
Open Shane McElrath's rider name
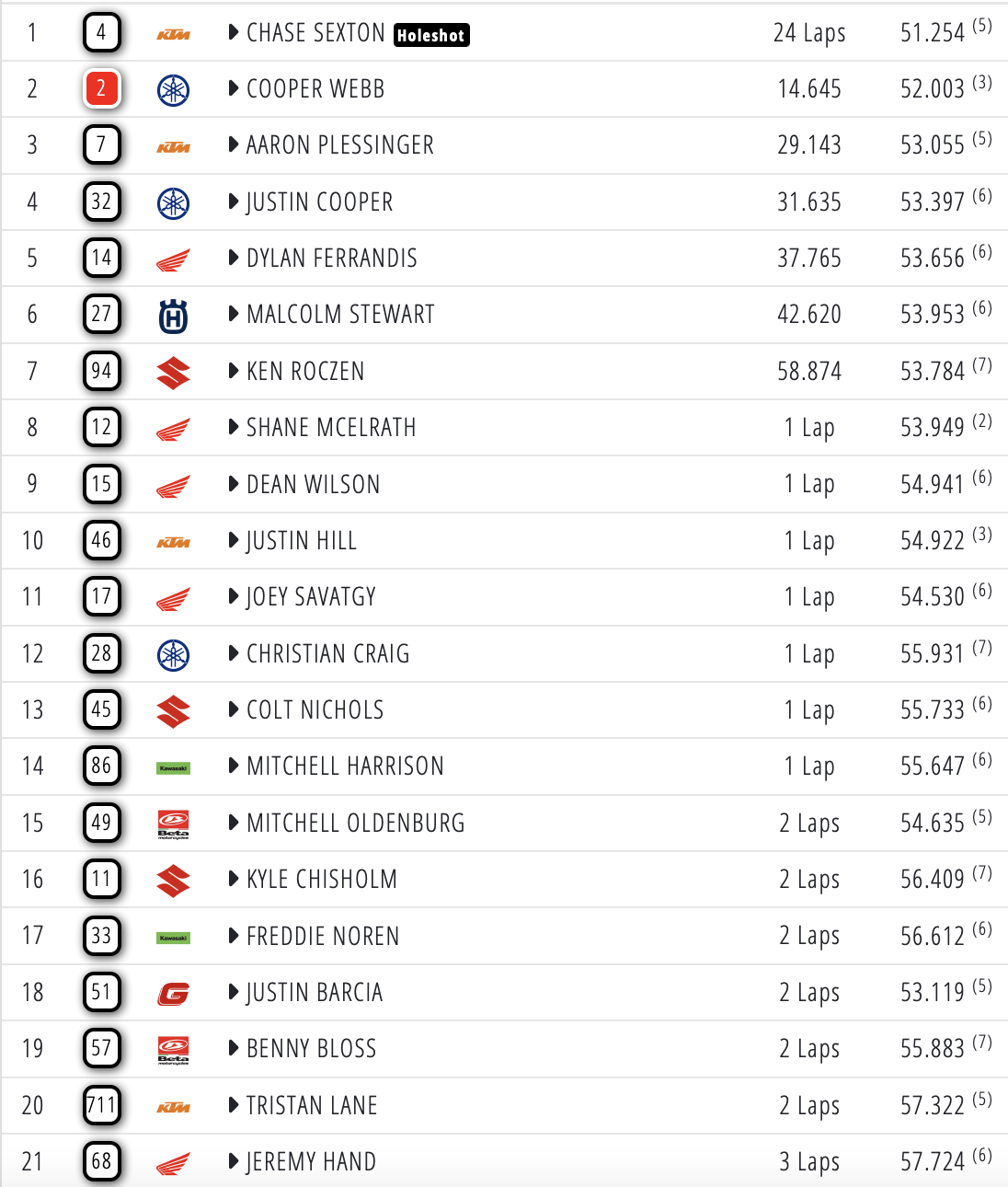(x=331, y=428)
